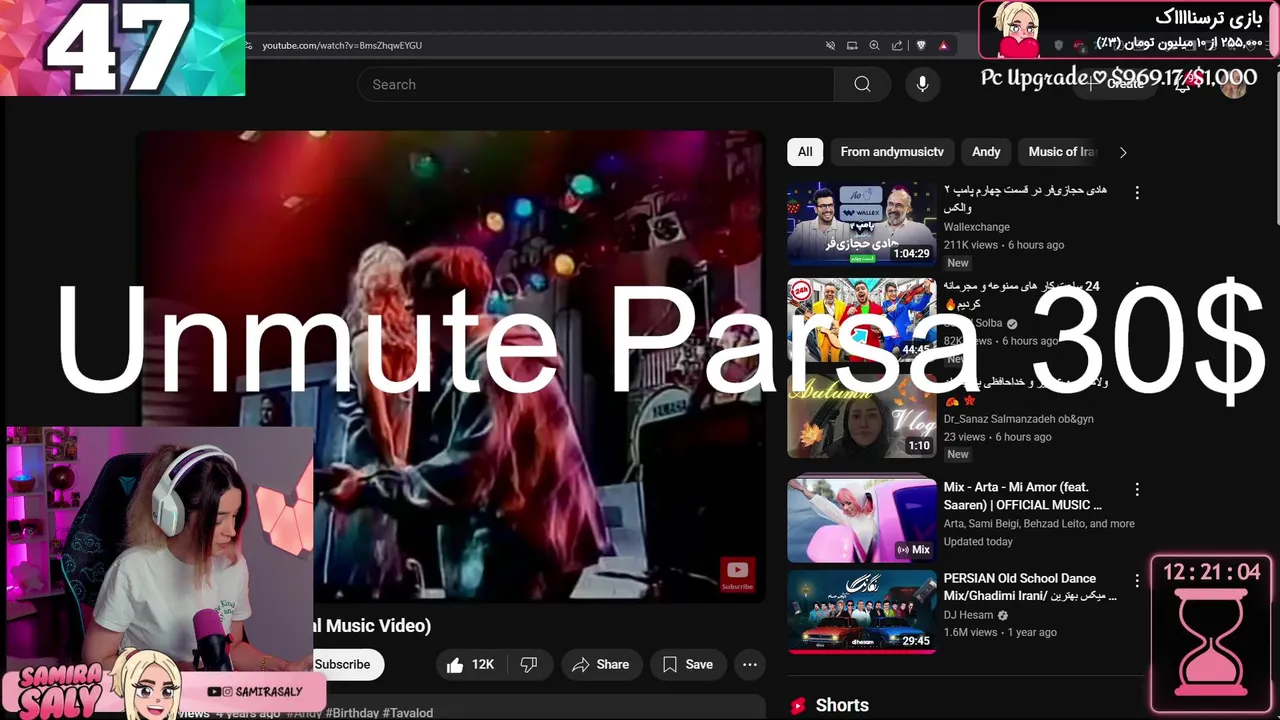Click the video player area
The height and width of the screenshot is (720, 1280).
click(450, 366)
